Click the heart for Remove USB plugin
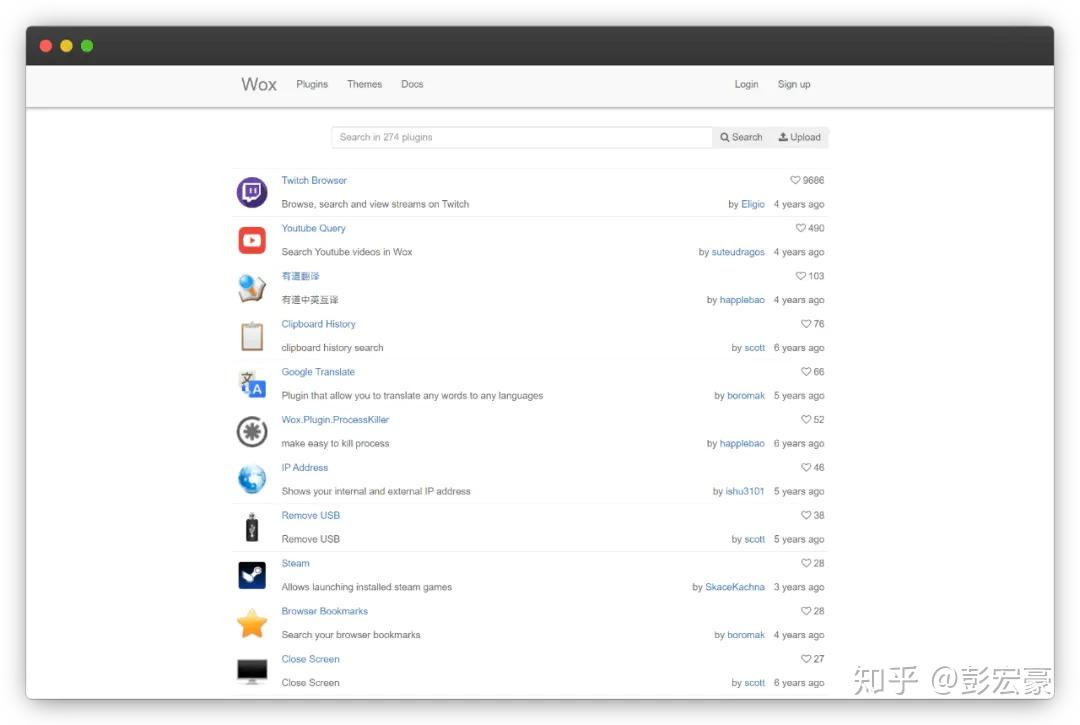 click(x=806, y=515)
